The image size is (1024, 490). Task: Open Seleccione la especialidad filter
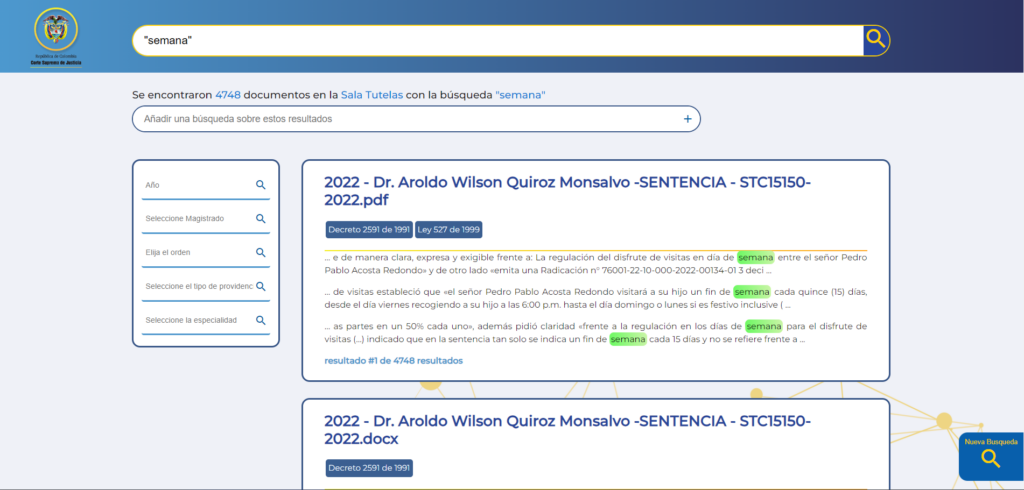pyautogui.click(x=197, y=320)
